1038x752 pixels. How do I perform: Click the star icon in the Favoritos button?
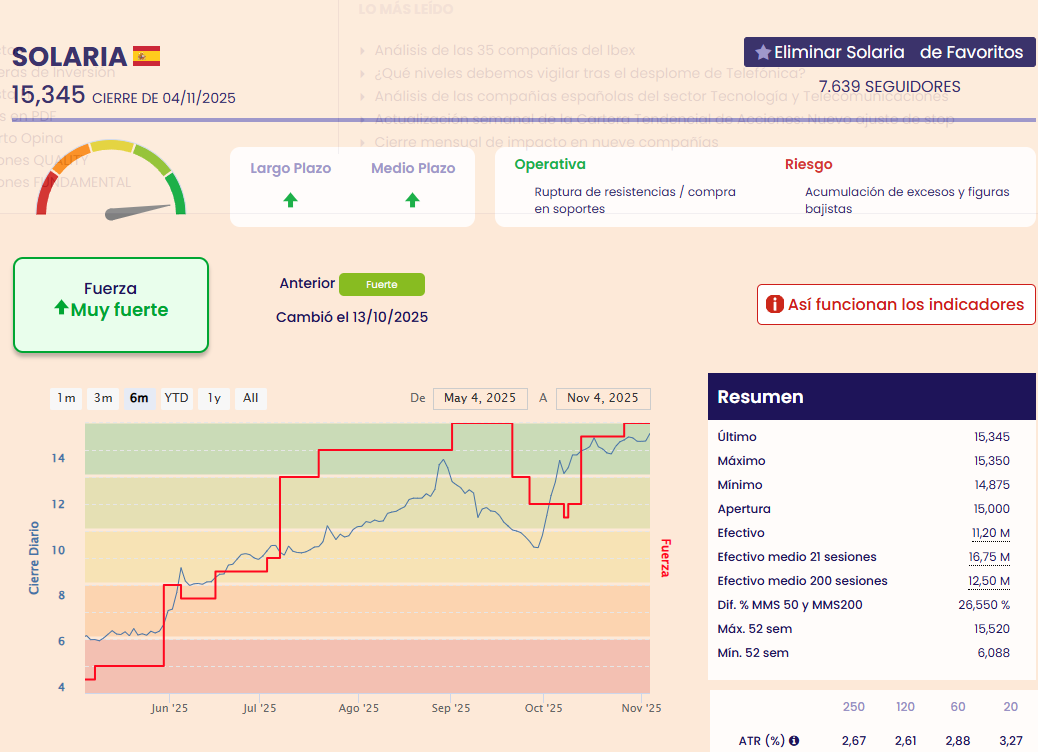[x=763, y=52]
